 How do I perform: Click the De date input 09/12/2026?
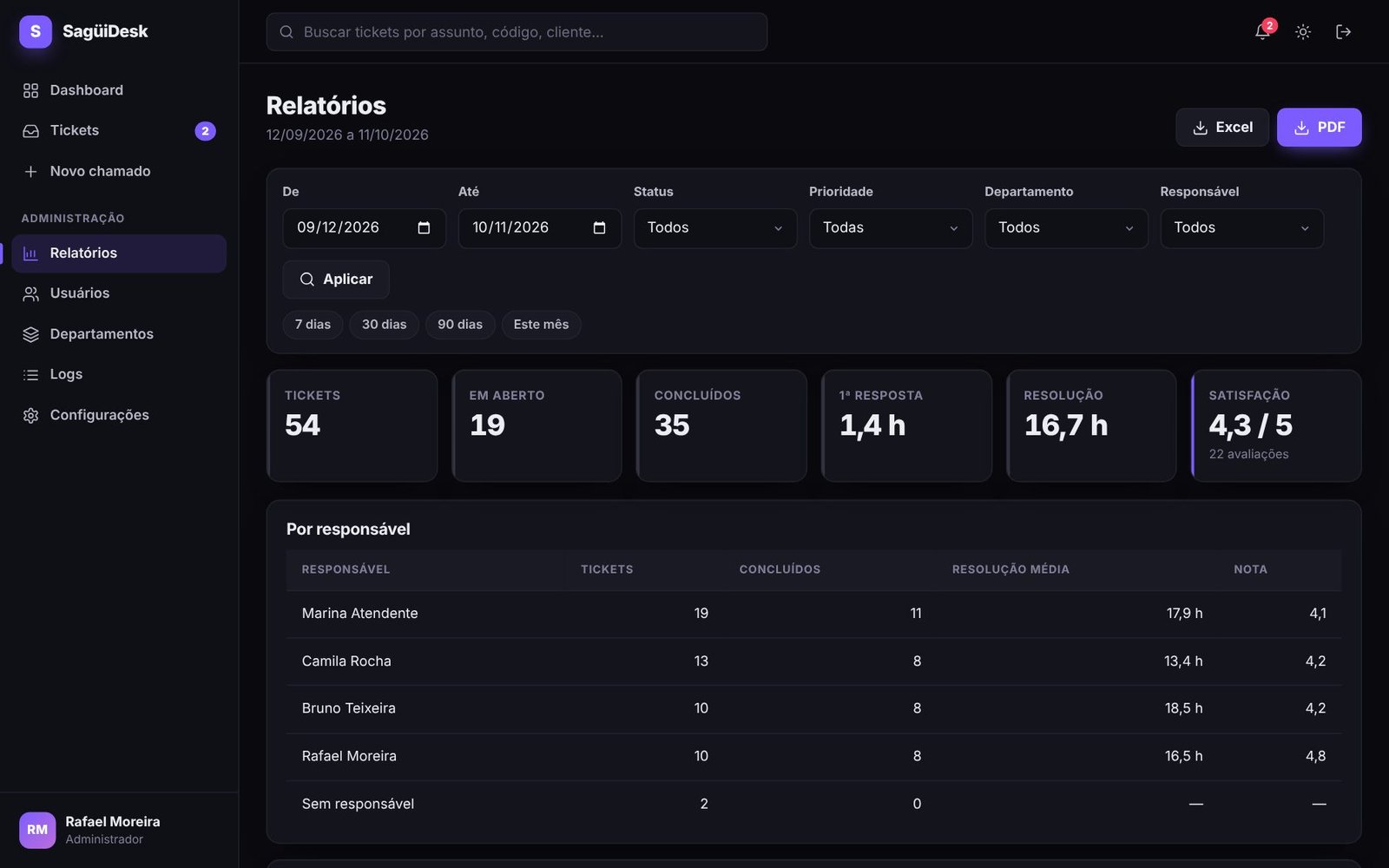(364, 228)
